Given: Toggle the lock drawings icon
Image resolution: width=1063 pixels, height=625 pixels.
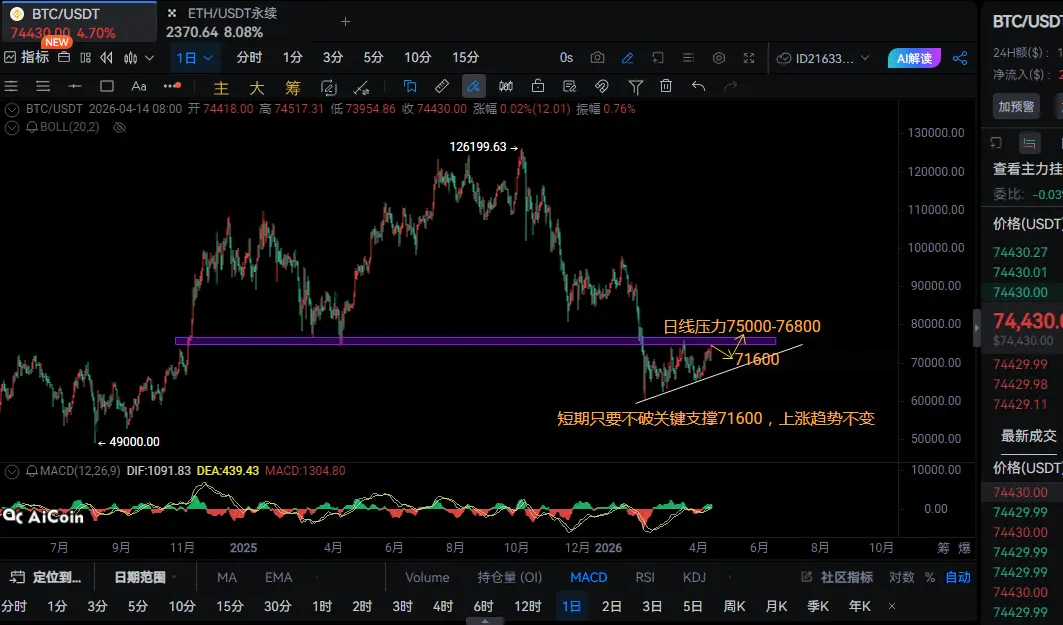Looking at the screenshot, I should click(x=538, y=86).
